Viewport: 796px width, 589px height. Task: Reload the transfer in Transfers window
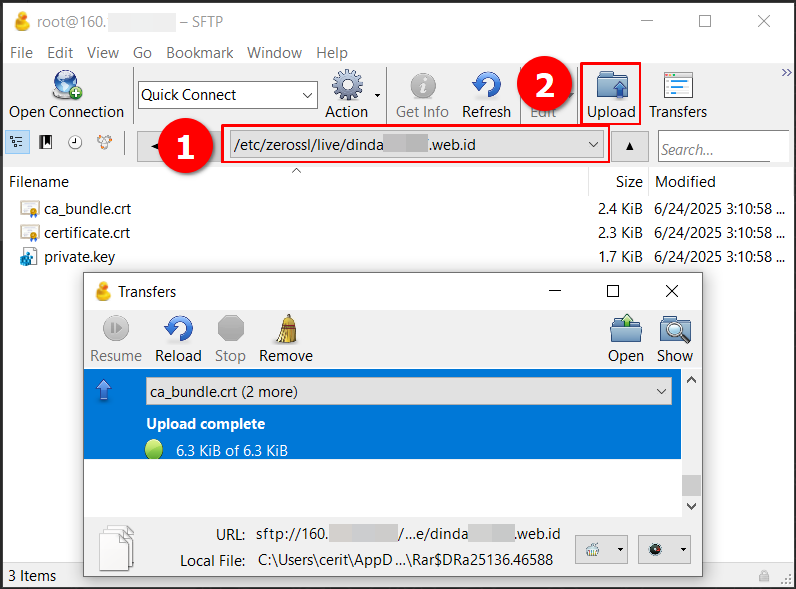point(178,339)
